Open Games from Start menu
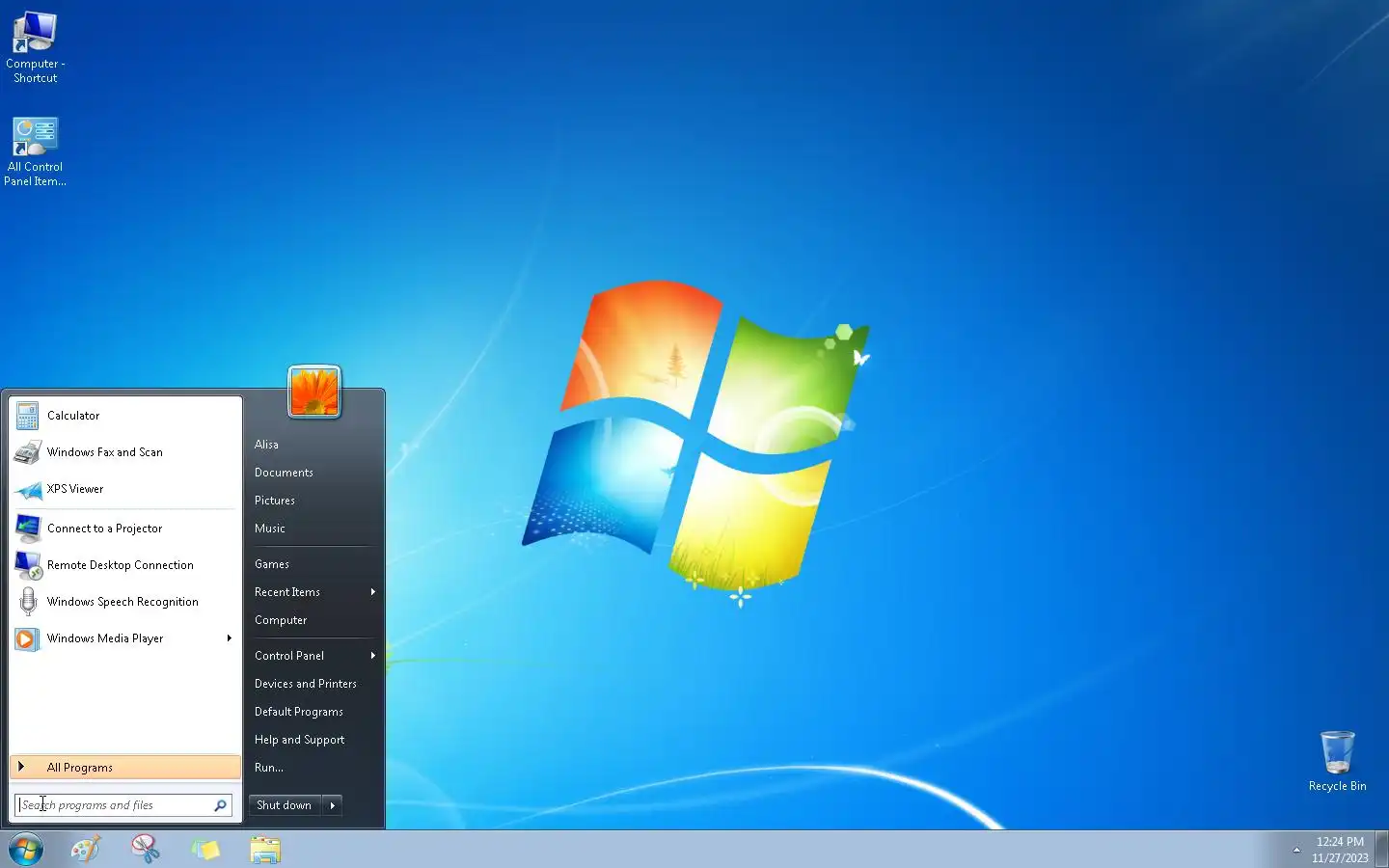 [x=272, y=564]
